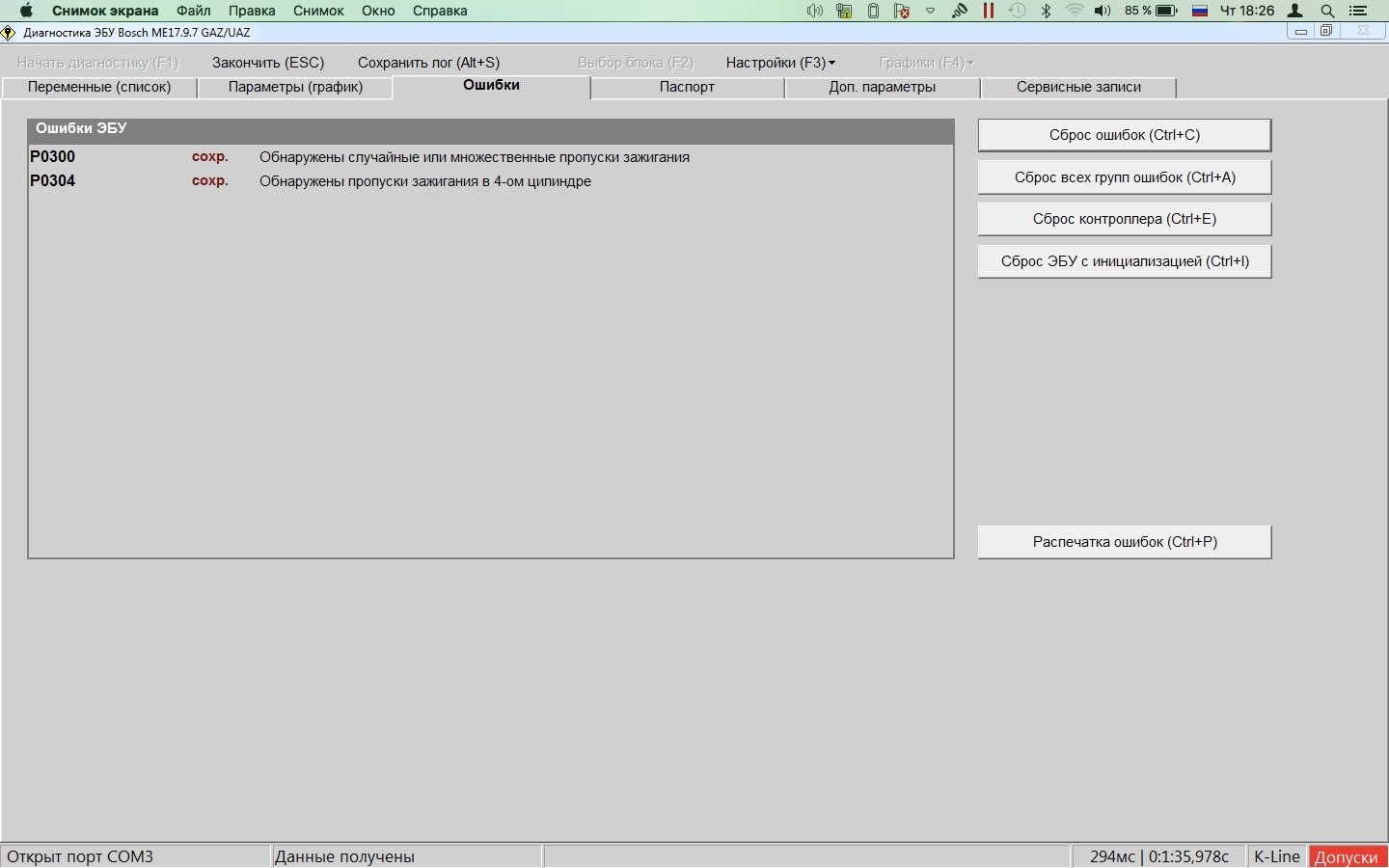The width and height of the screenshot is (1389, 868).
Task: Click the network device icon with warning
Action: coord(844,11)
